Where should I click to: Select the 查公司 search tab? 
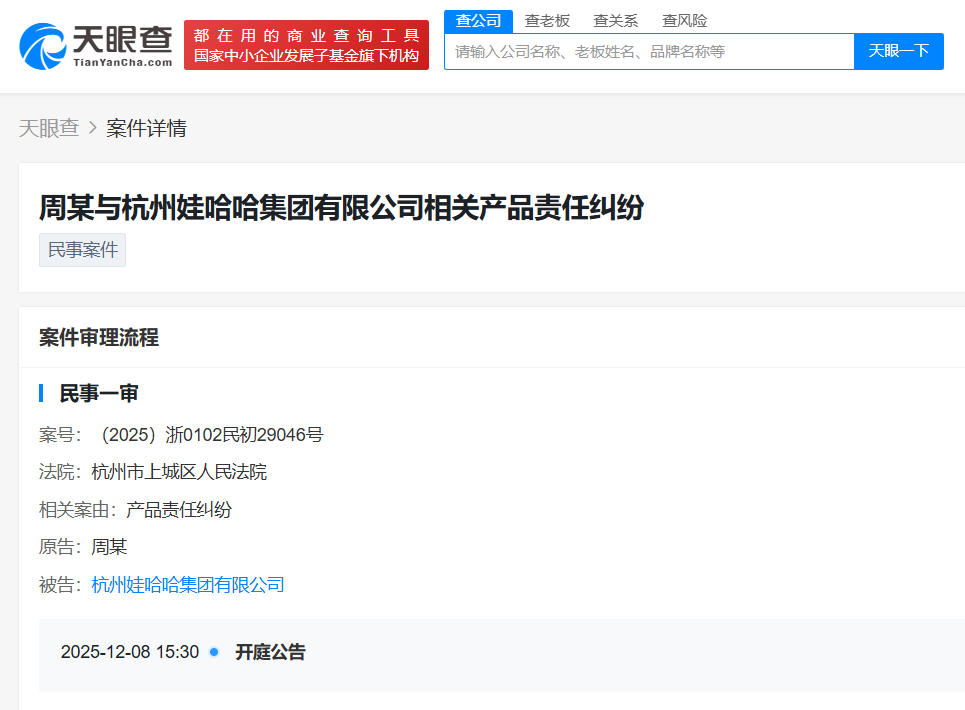(x=478, y=21)
